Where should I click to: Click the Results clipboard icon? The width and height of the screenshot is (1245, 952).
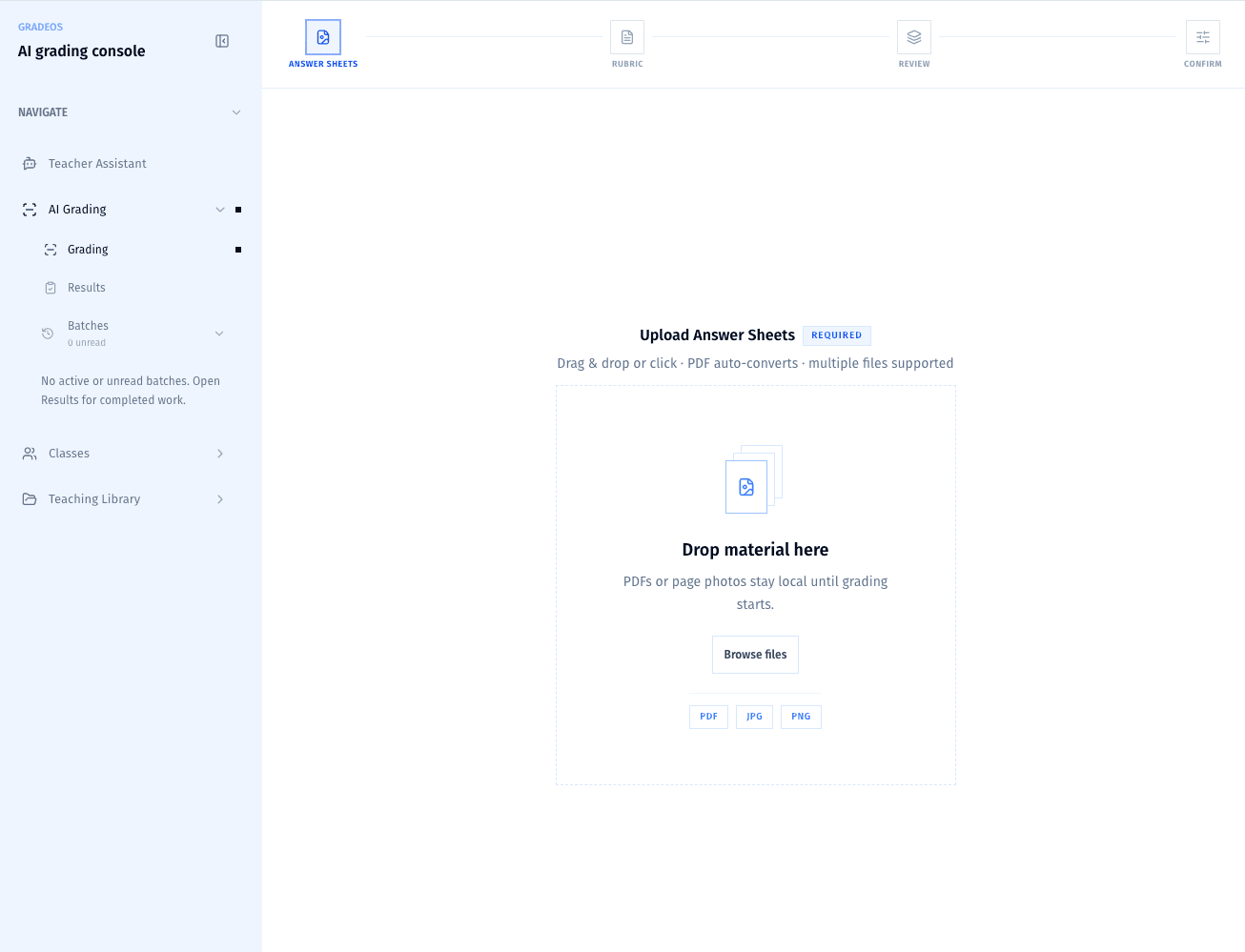51,288
